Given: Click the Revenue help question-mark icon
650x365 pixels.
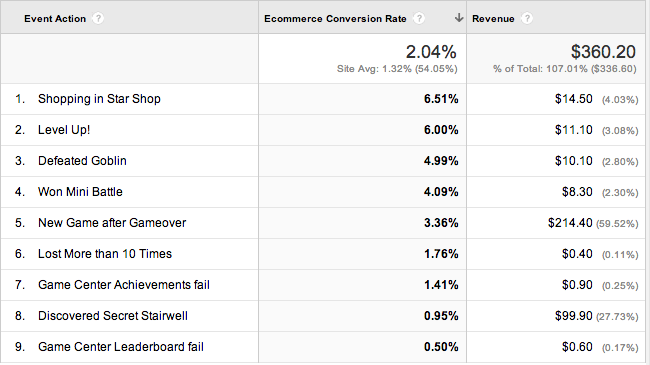Looking at the screenshot, I should (526, 19).
